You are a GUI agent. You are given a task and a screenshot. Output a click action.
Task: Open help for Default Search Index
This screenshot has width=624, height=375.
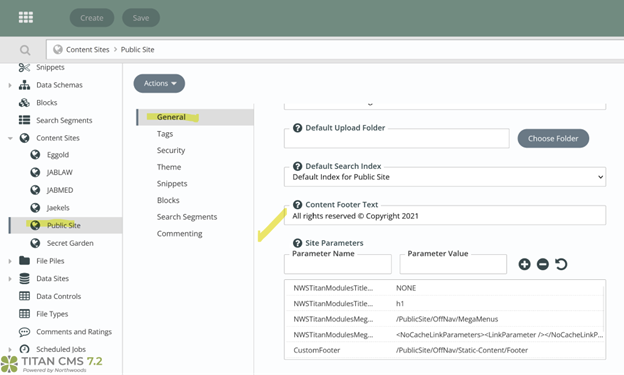pyautogui.click(x=297, y=166)
